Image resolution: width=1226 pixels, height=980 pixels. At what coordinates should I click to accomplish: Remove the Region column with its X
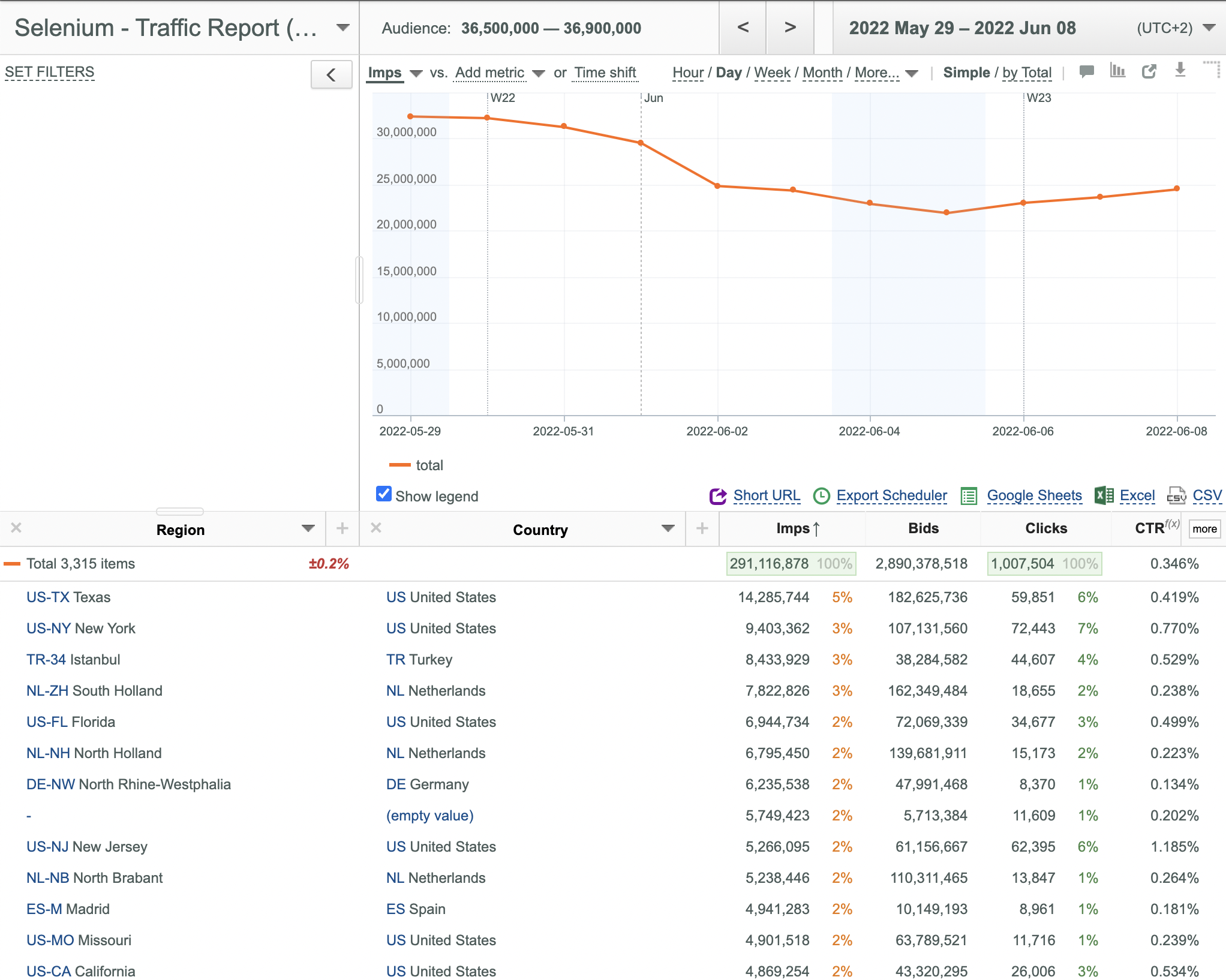16,528
